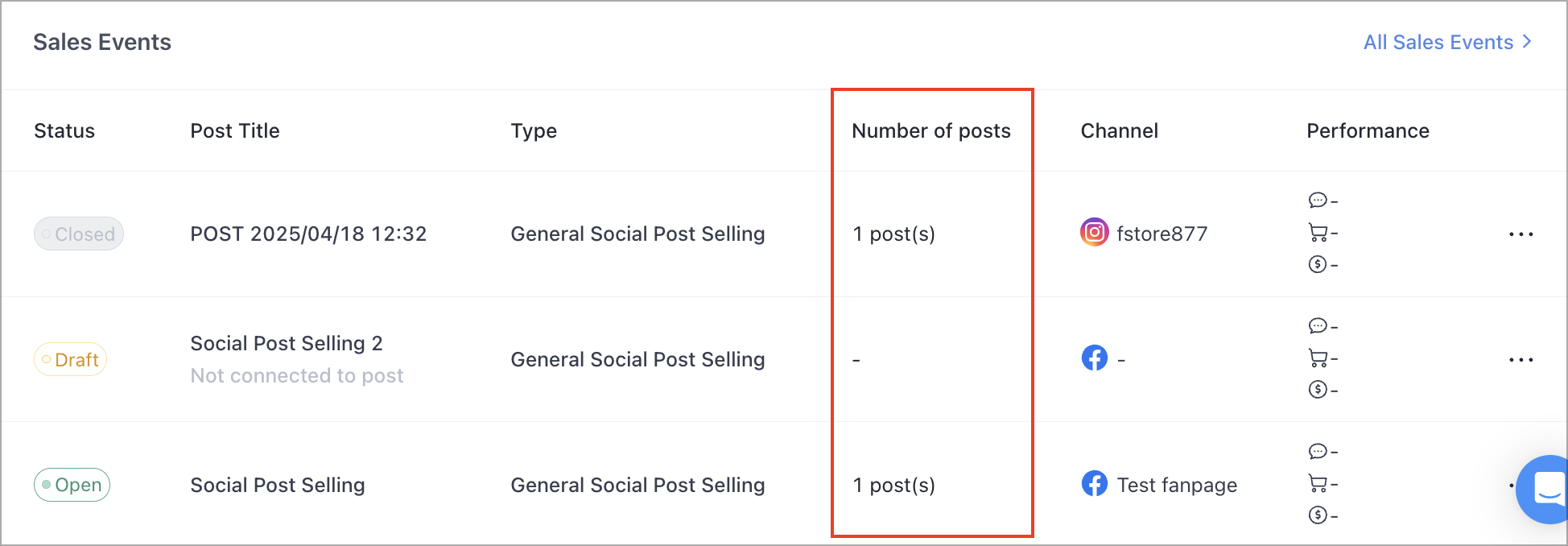
Task: Open All Sales Events link
Action: click(x=1438, y=42)
